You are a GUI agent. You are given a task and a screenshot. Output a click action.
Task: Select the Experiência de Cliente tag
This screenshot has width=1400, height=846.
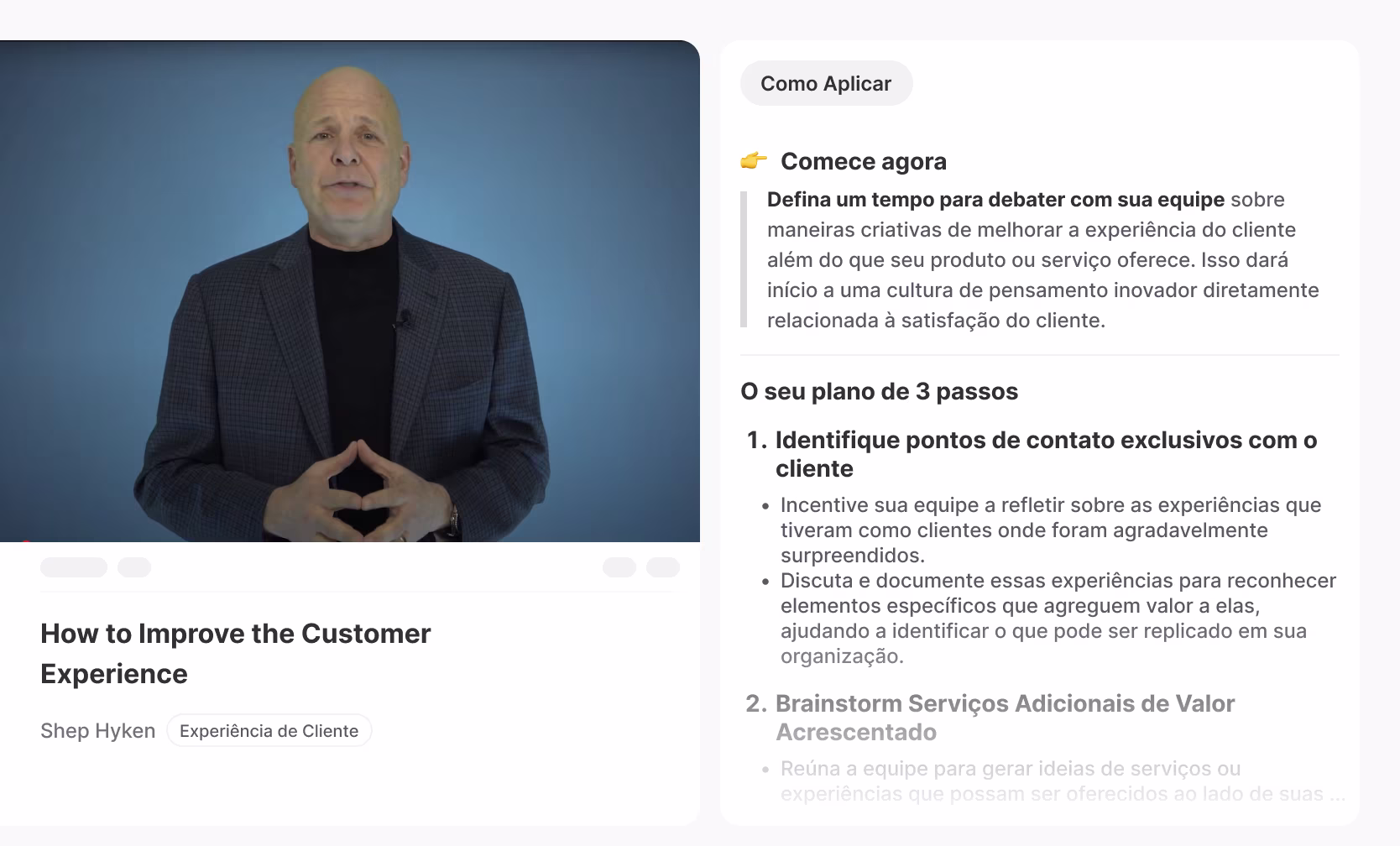269,731
